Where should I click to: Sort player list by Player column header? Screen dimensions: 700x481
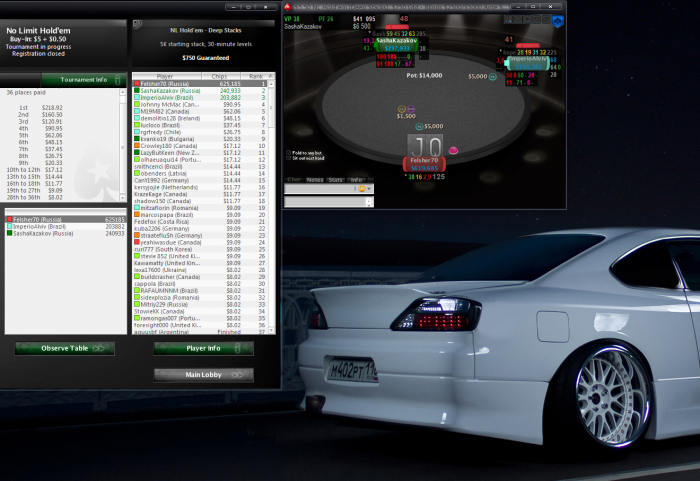coord(165,76)
